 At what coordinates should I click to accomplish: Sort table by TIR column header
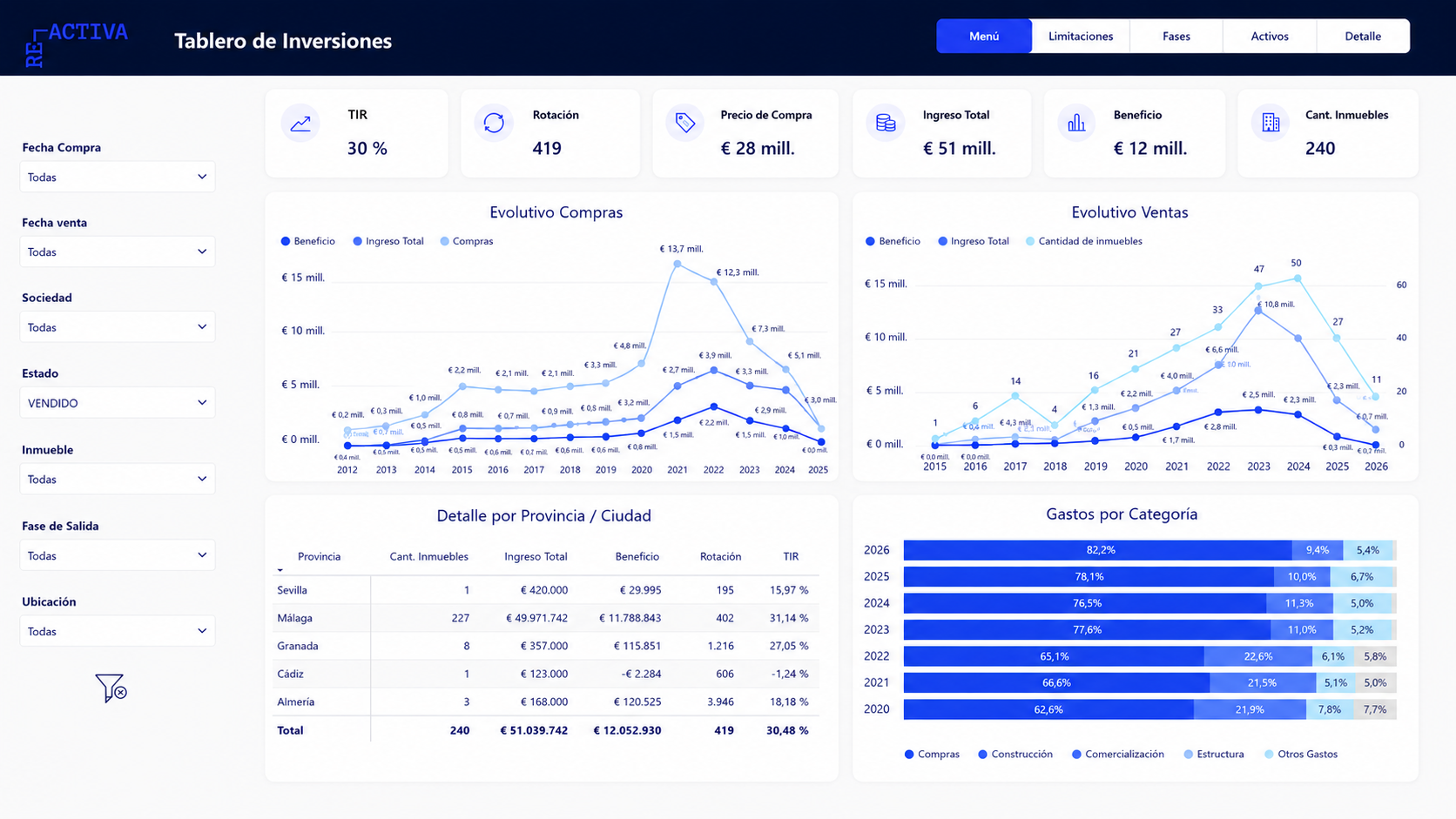(x=791, y=556)
